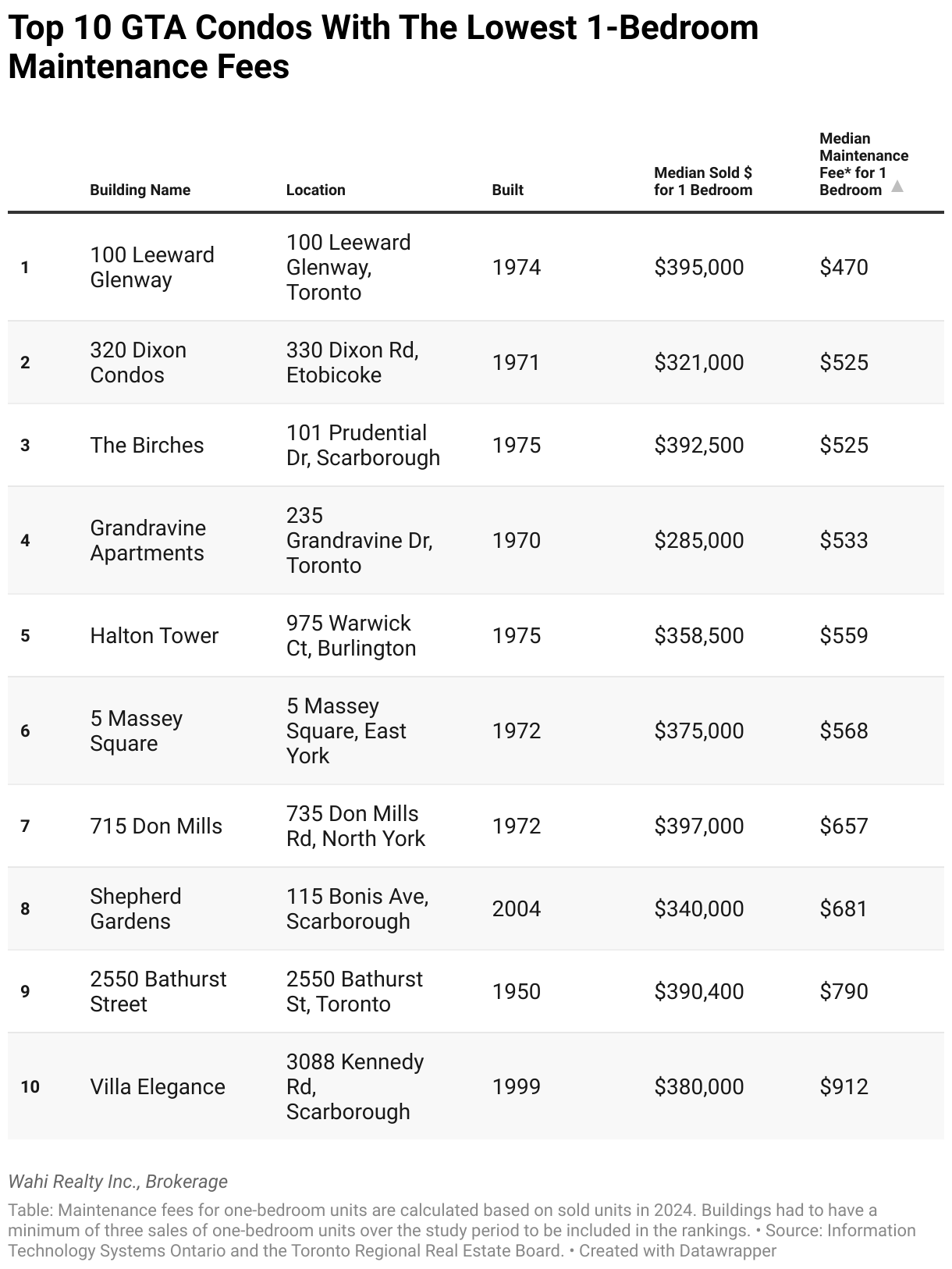Click the 5 Massey Square building name
Viewport: 952px width, 1269px height.
(x=137, y=730)
